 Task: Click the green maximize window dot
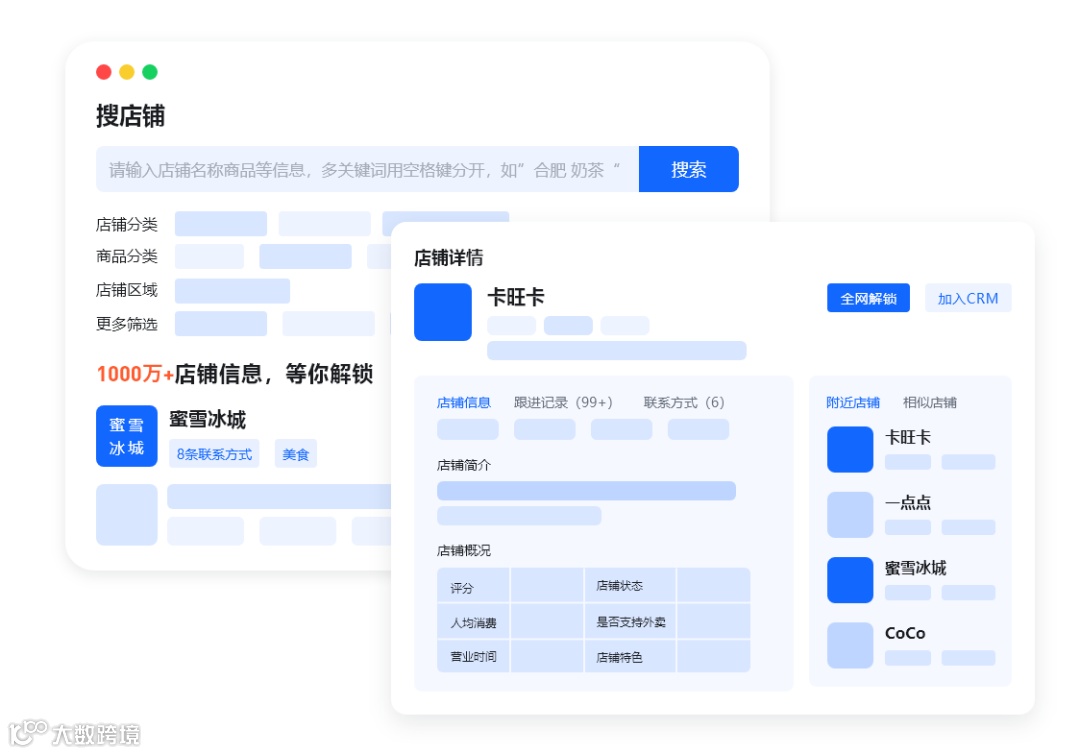pos(149,72)
